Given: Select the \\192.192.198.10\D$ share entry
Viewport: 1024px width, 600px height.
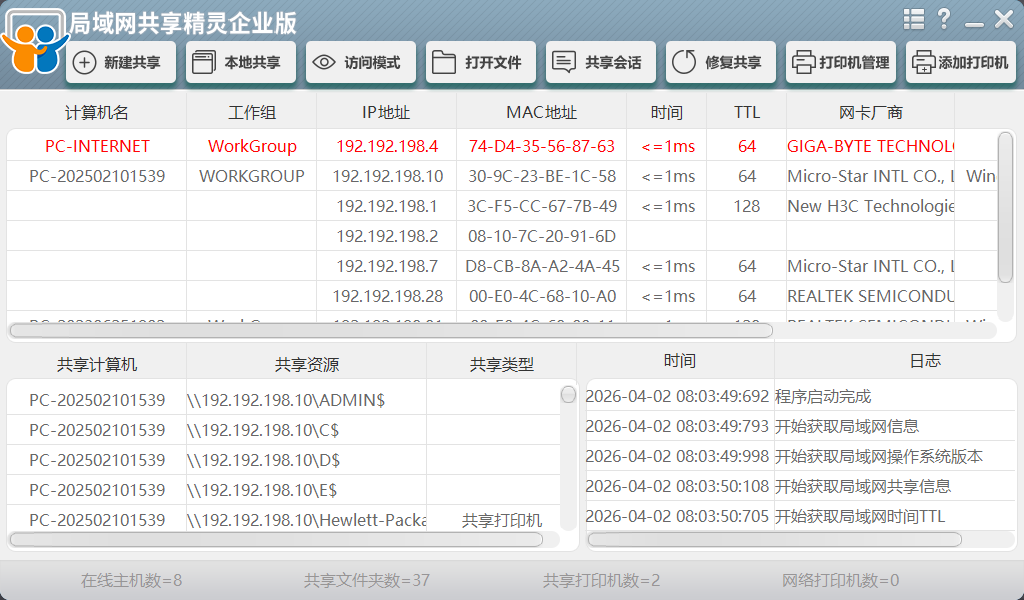Looking at the screenshot, I should [263, 460].
